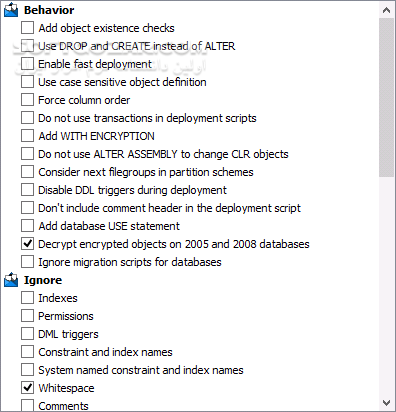Enable Disable DDL triggers during deployment
The image size is (396, 412).
tap(27, 190)
